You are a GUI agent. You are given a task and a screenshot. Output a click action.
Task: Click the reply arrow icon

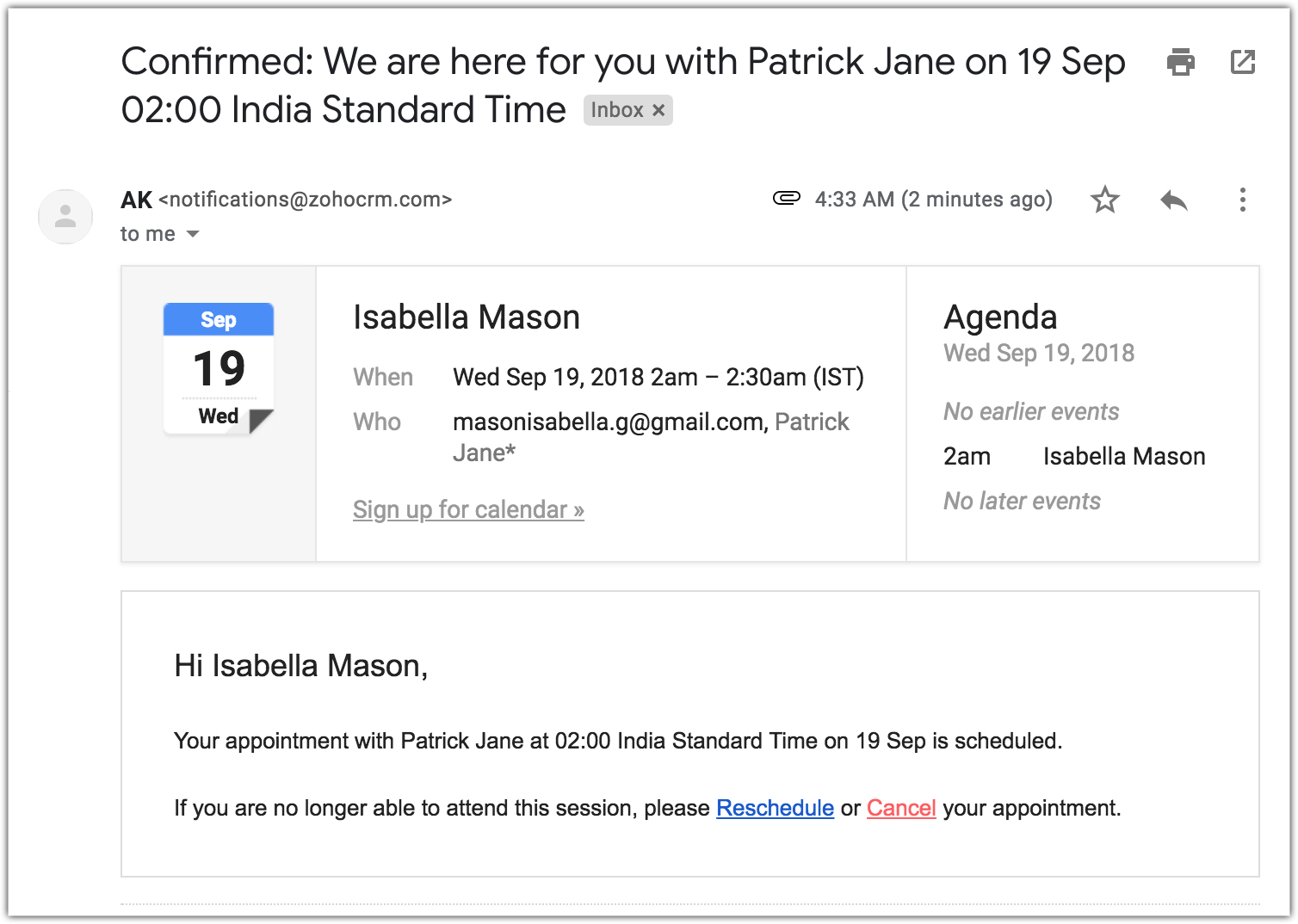(1173, 200)
